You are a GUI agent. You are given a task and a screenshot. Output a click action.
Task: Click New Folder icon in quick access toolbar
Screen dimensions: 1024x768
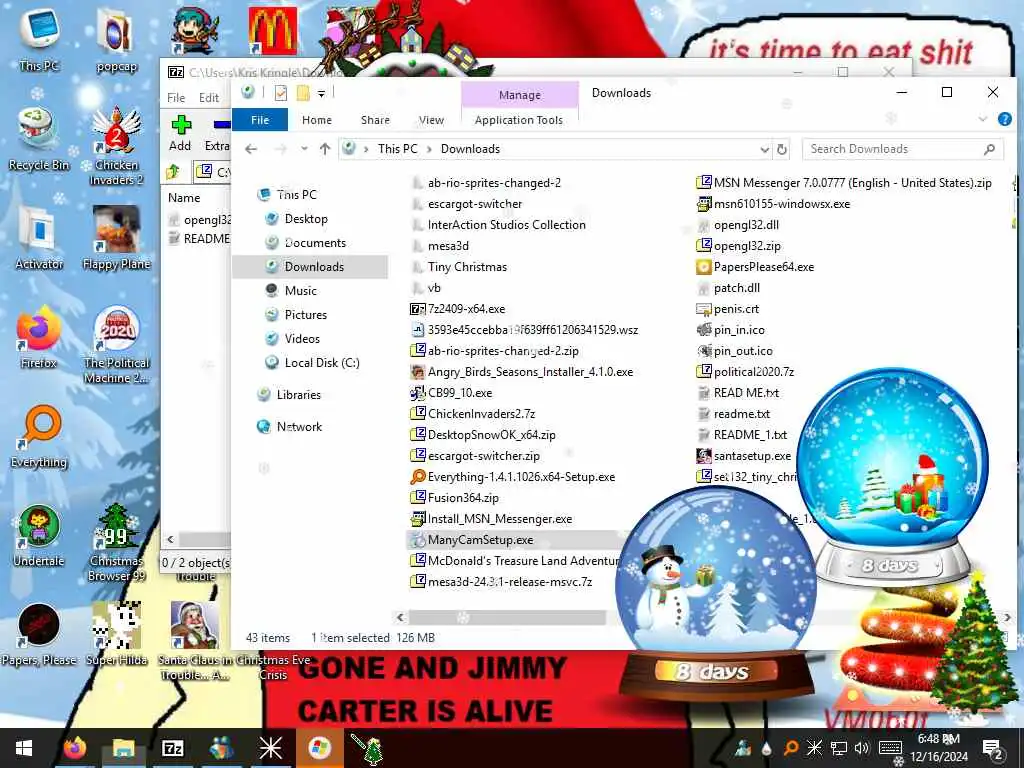pos(303,93)
